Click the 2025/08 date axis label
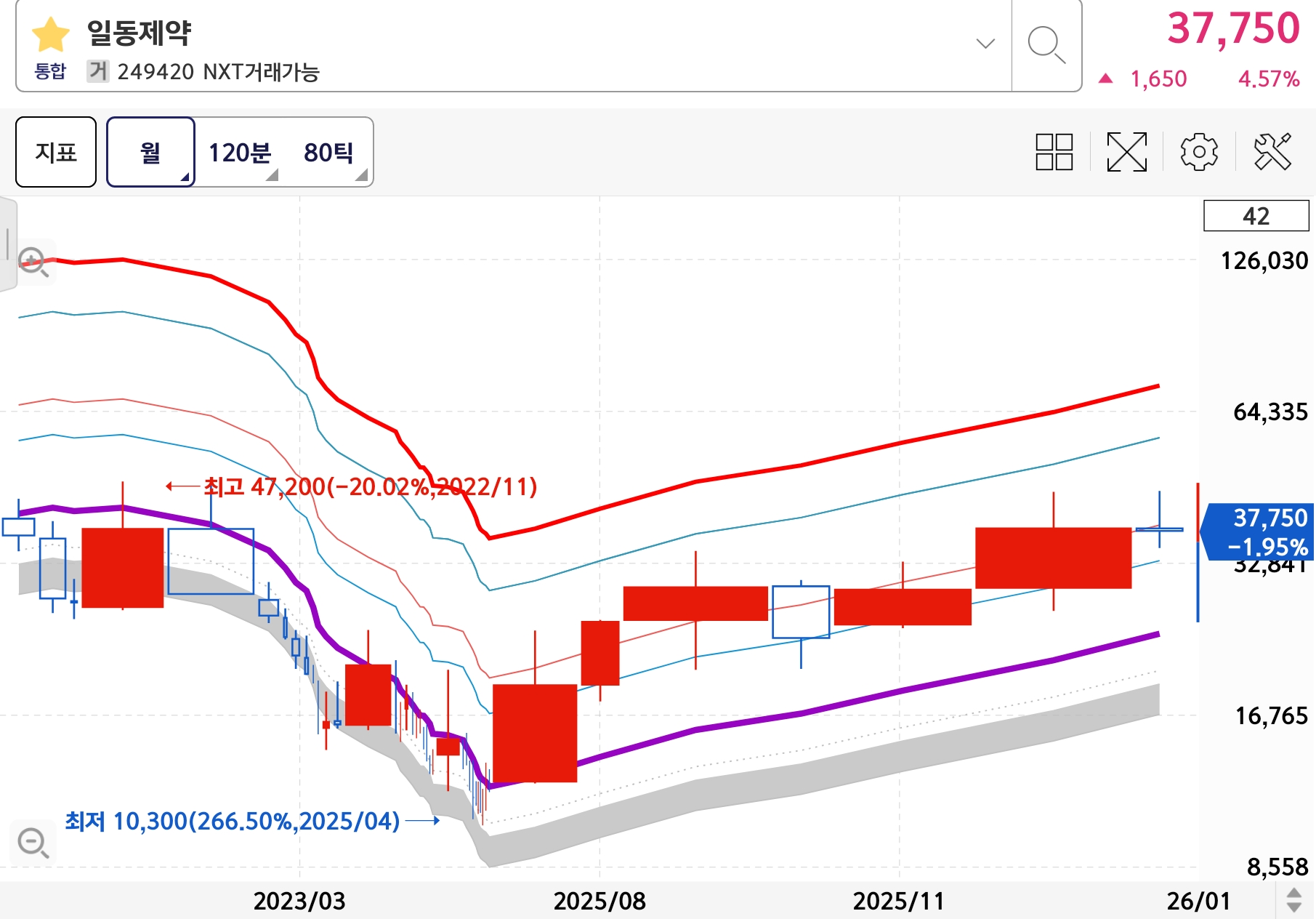The height and width of the screenshot is (919, 1316). pos(600,901)
